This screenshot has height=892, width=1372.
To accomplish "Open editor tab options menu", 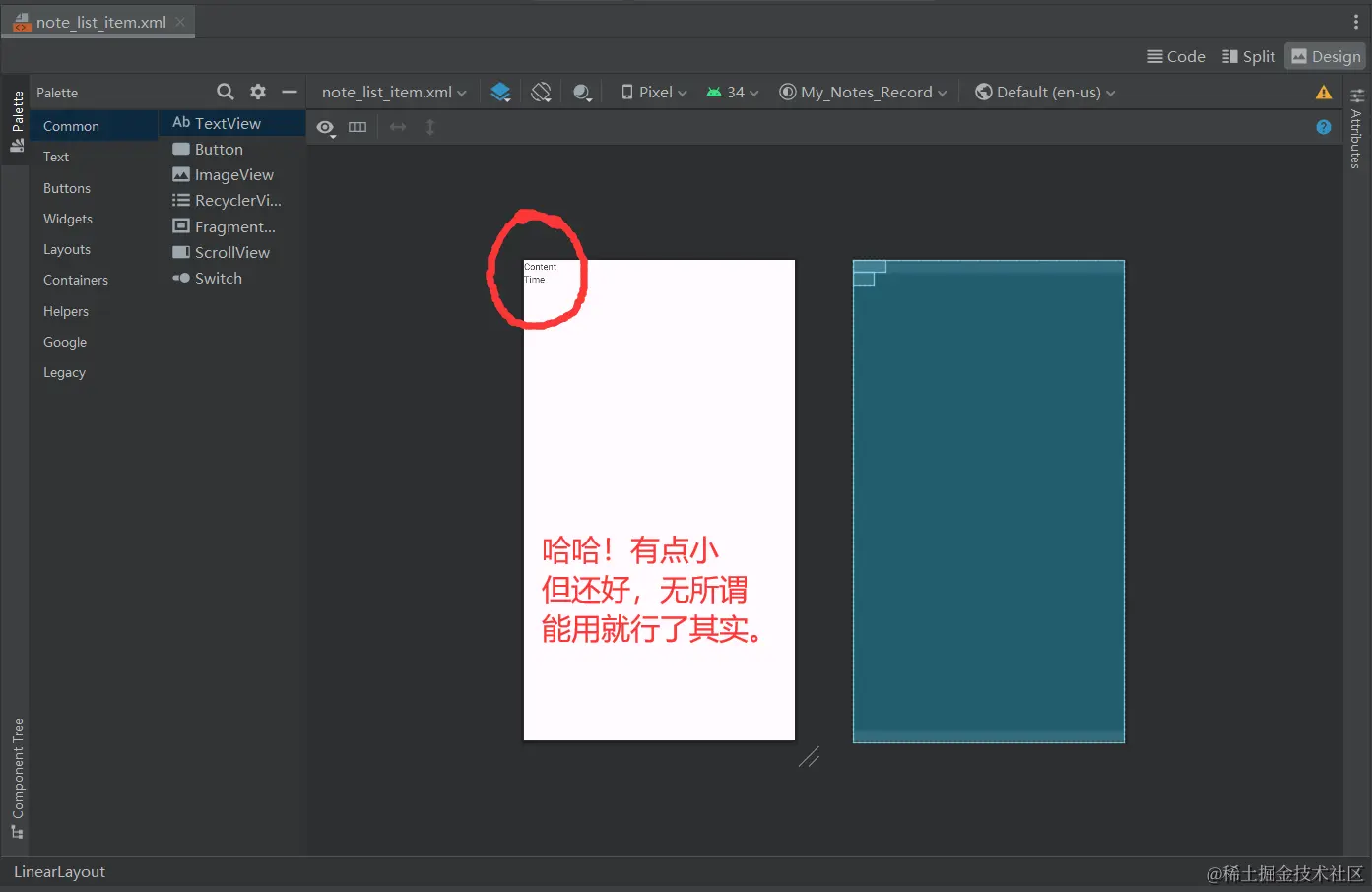I will [x=1356, y=22].
